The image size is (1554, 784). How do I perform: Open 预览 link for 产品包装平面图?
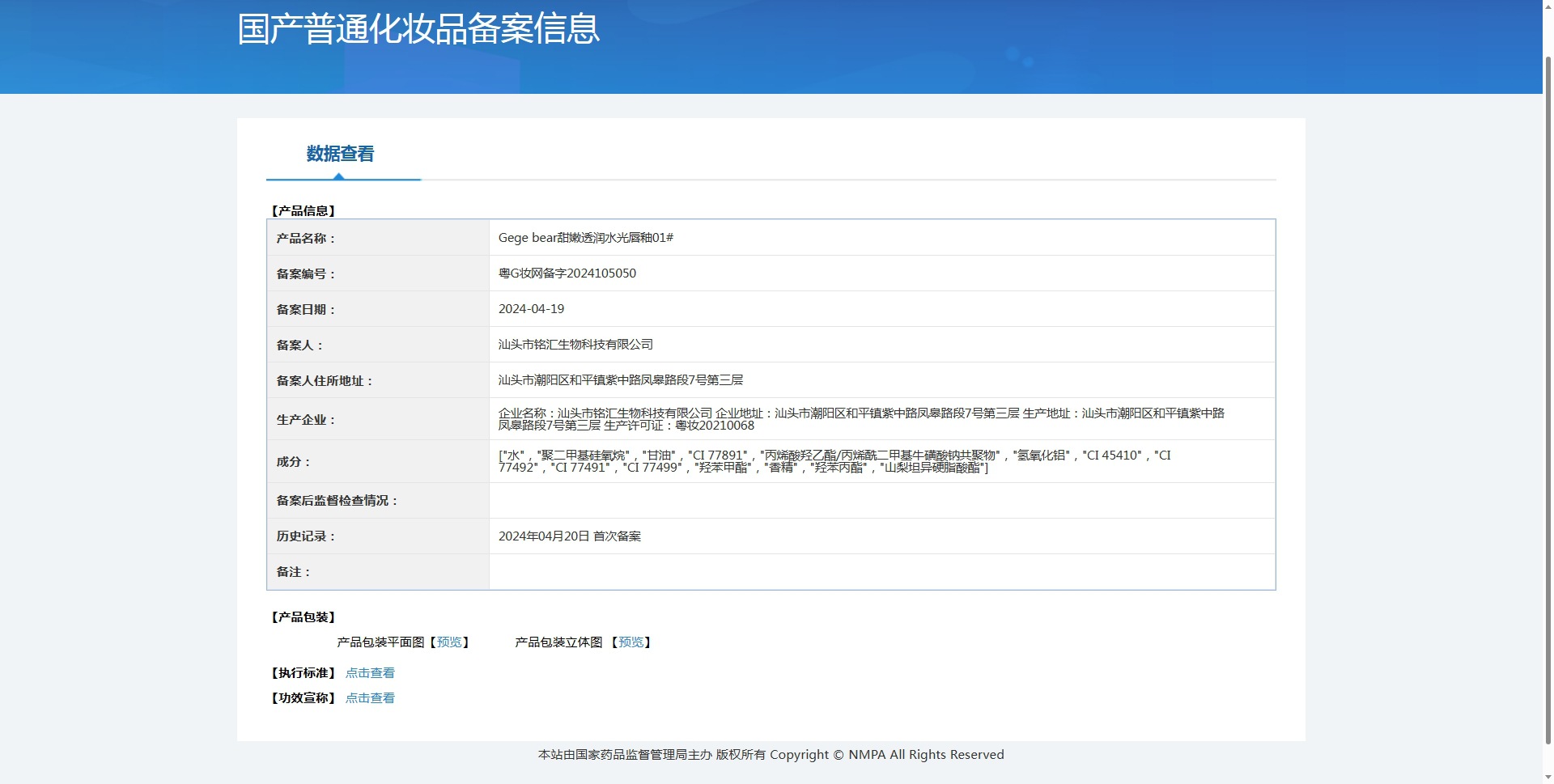coord(449,642)
